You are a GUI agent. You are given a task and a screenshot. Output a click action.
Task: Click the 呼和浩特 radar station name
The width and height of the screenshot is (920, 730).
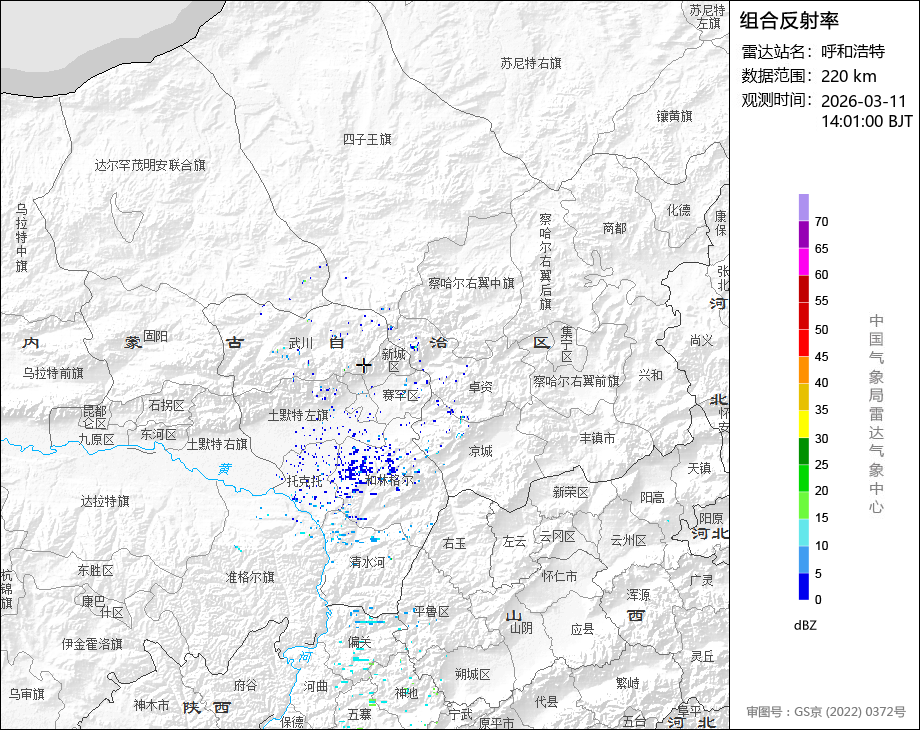pos(853,52)
